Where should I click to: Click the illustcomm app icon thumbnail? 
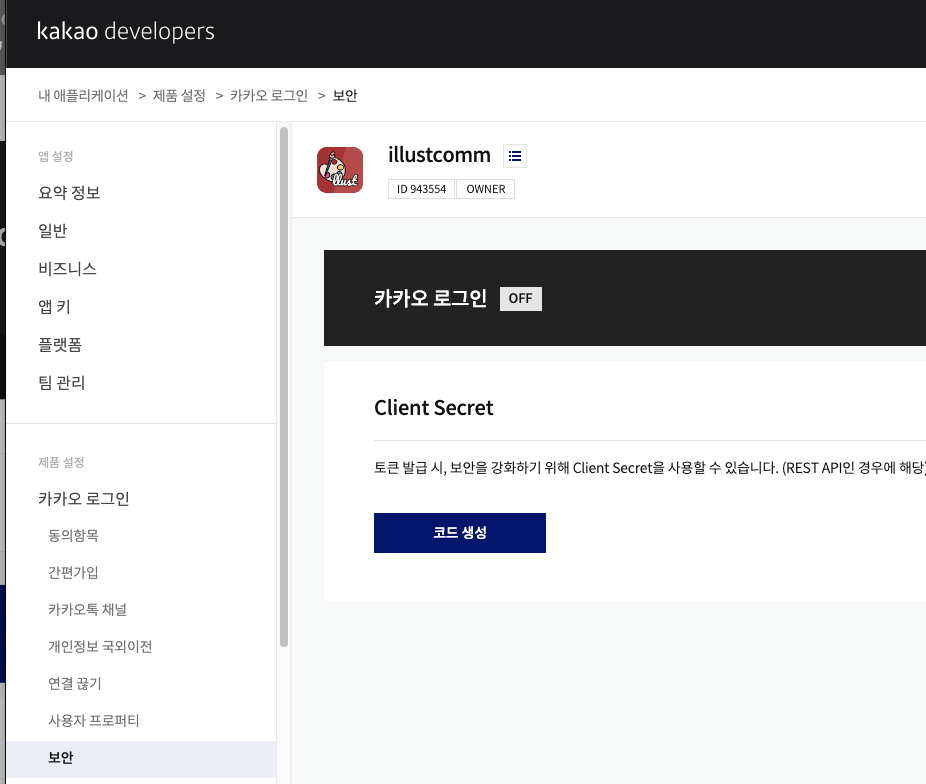pyautogui.click(x=340, y=170)
